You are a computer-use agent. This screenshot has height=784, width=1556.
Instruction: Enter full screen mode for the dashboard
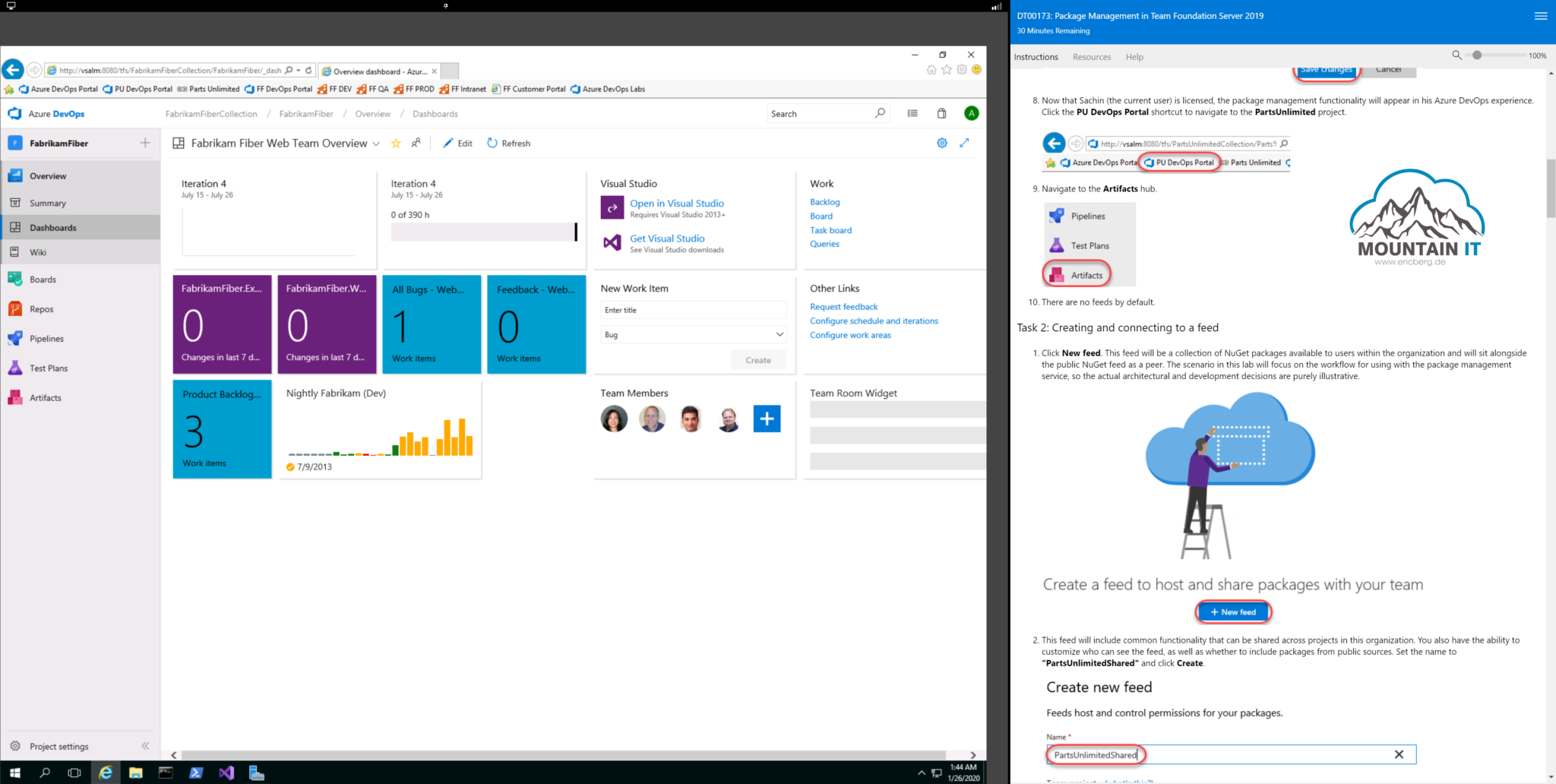[965, 142]
